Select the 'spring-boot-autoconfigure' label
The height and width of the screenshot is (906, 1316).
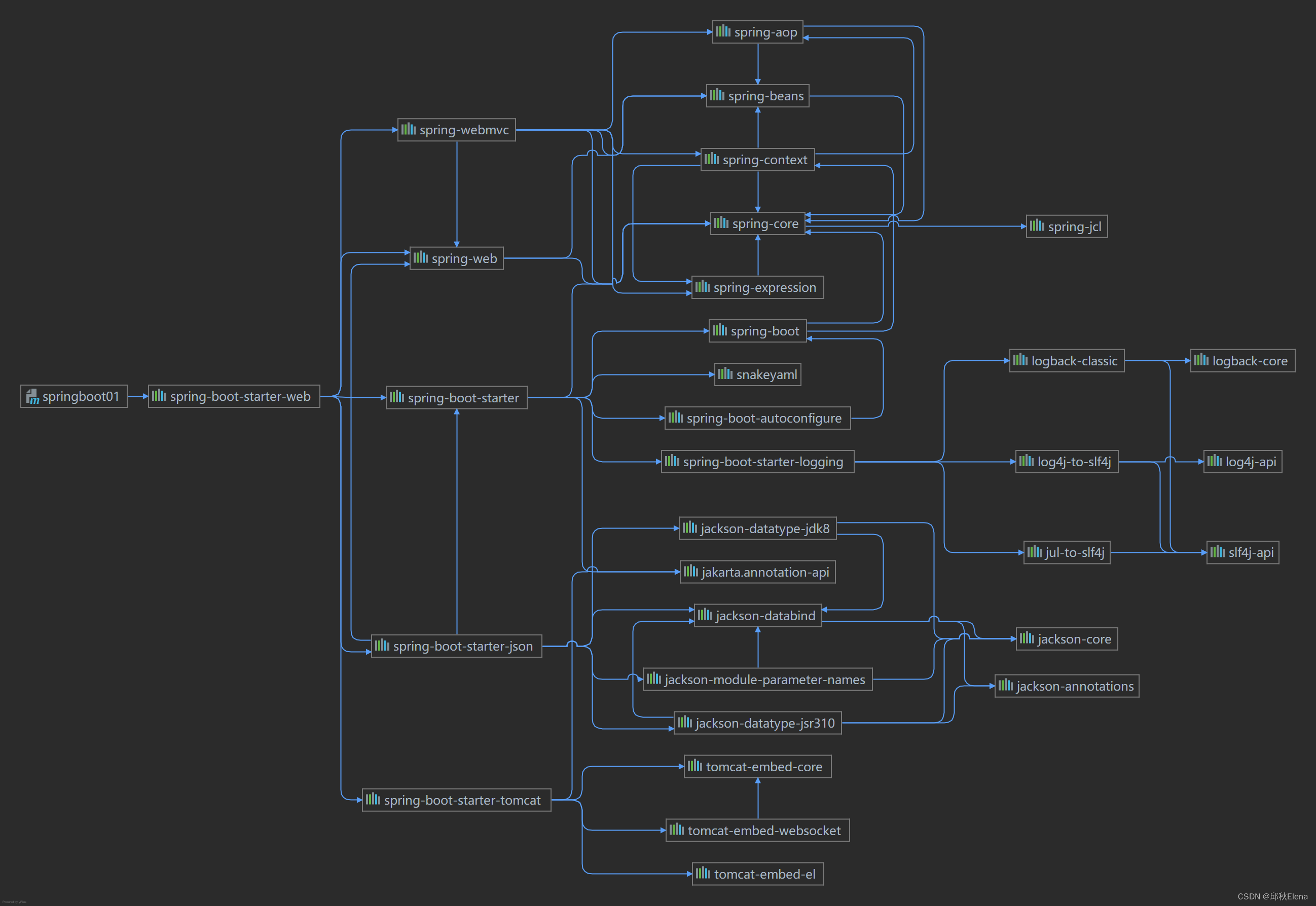coord(764,419)
